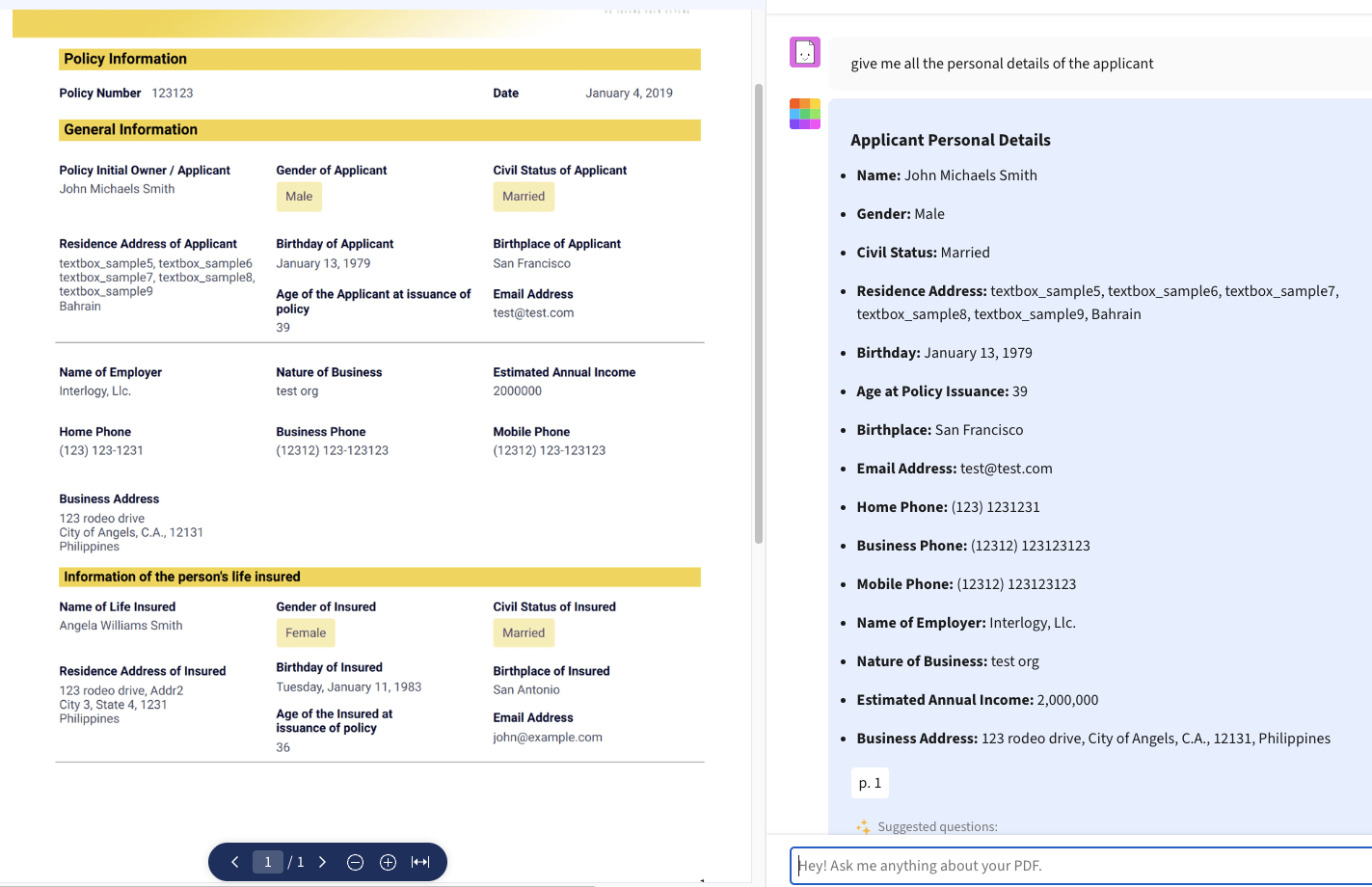The image size is (1372, 887).
Task: Go to the next PDF page
Action: tap(322, 862)
